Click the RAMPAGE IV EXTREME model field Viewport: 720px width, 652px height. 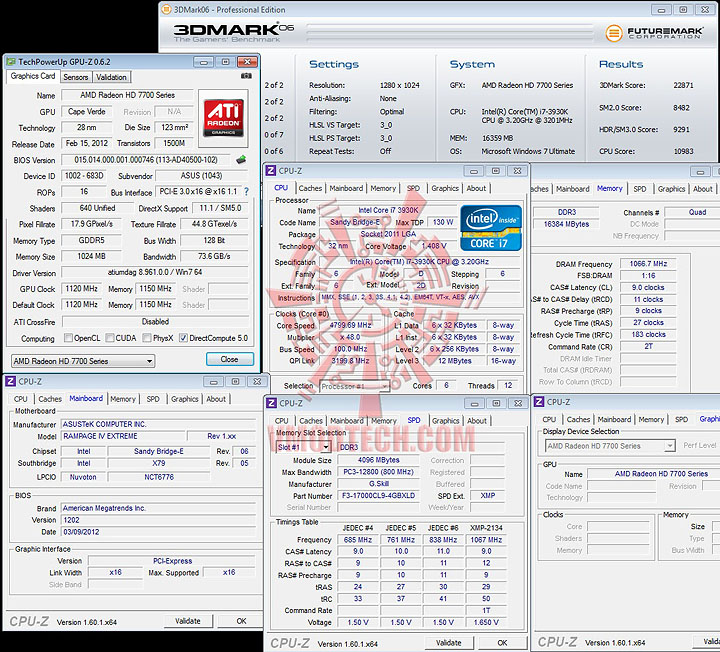coord(124,436)
